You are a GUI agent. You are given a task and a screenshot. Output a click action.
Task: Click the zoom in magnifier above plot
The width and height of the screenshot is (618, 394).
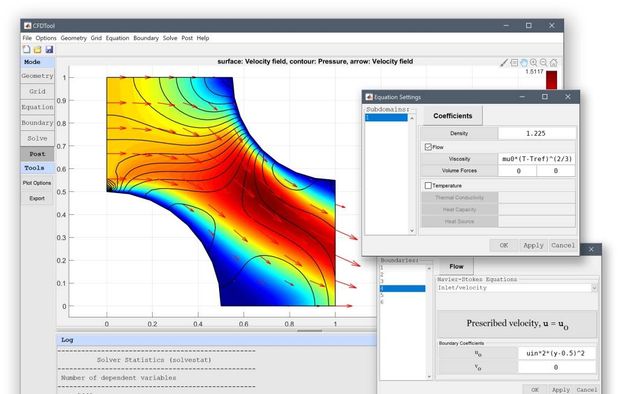[x=534, y=63]
